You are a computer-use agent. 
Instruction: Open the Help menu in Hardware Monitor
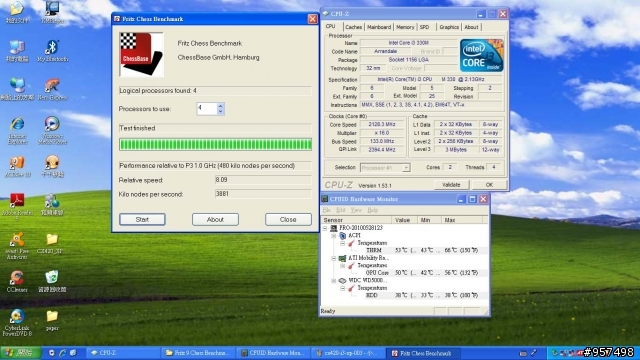coord(372,210)
